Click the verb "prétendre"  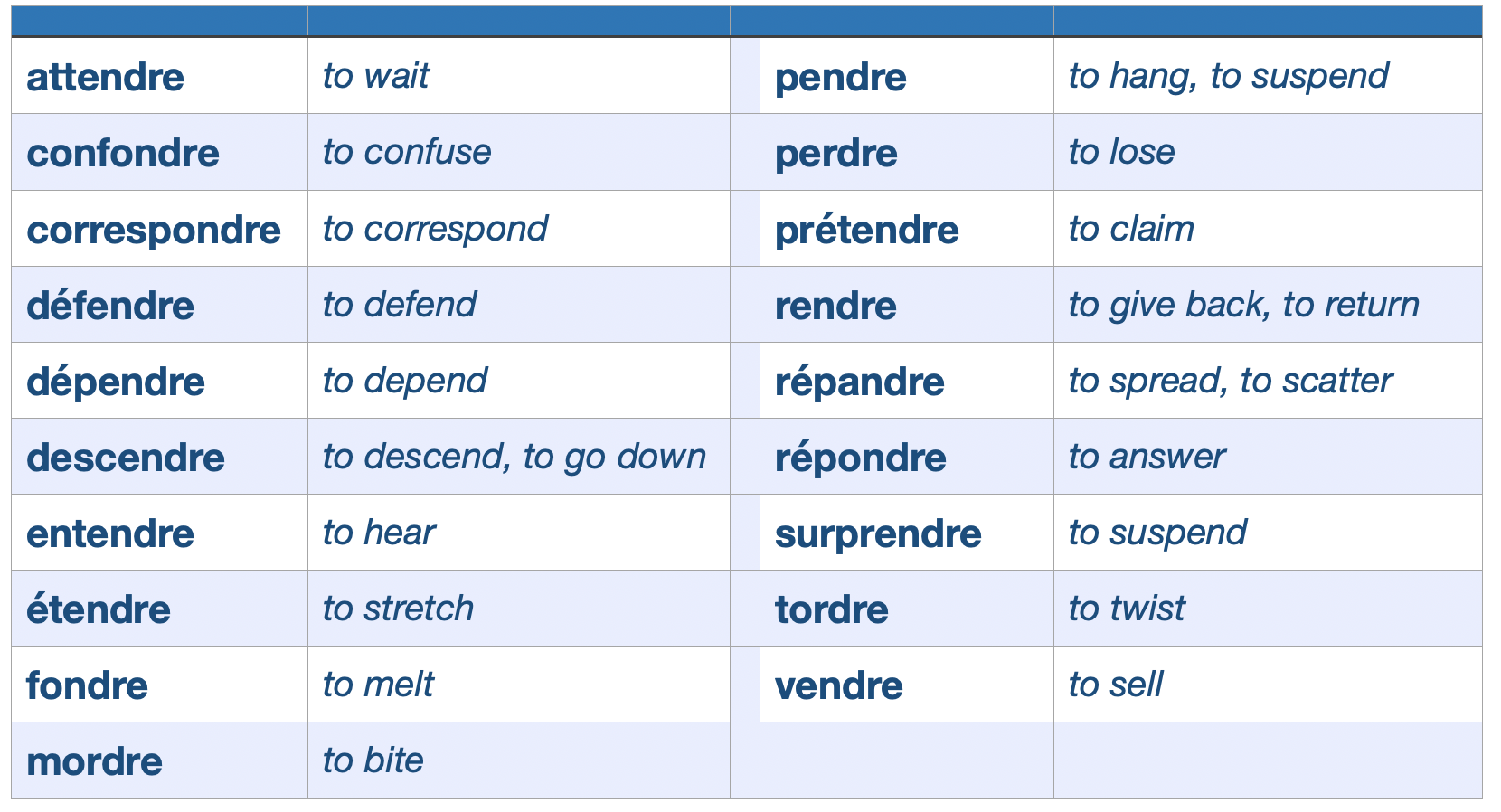coord(867,230)
